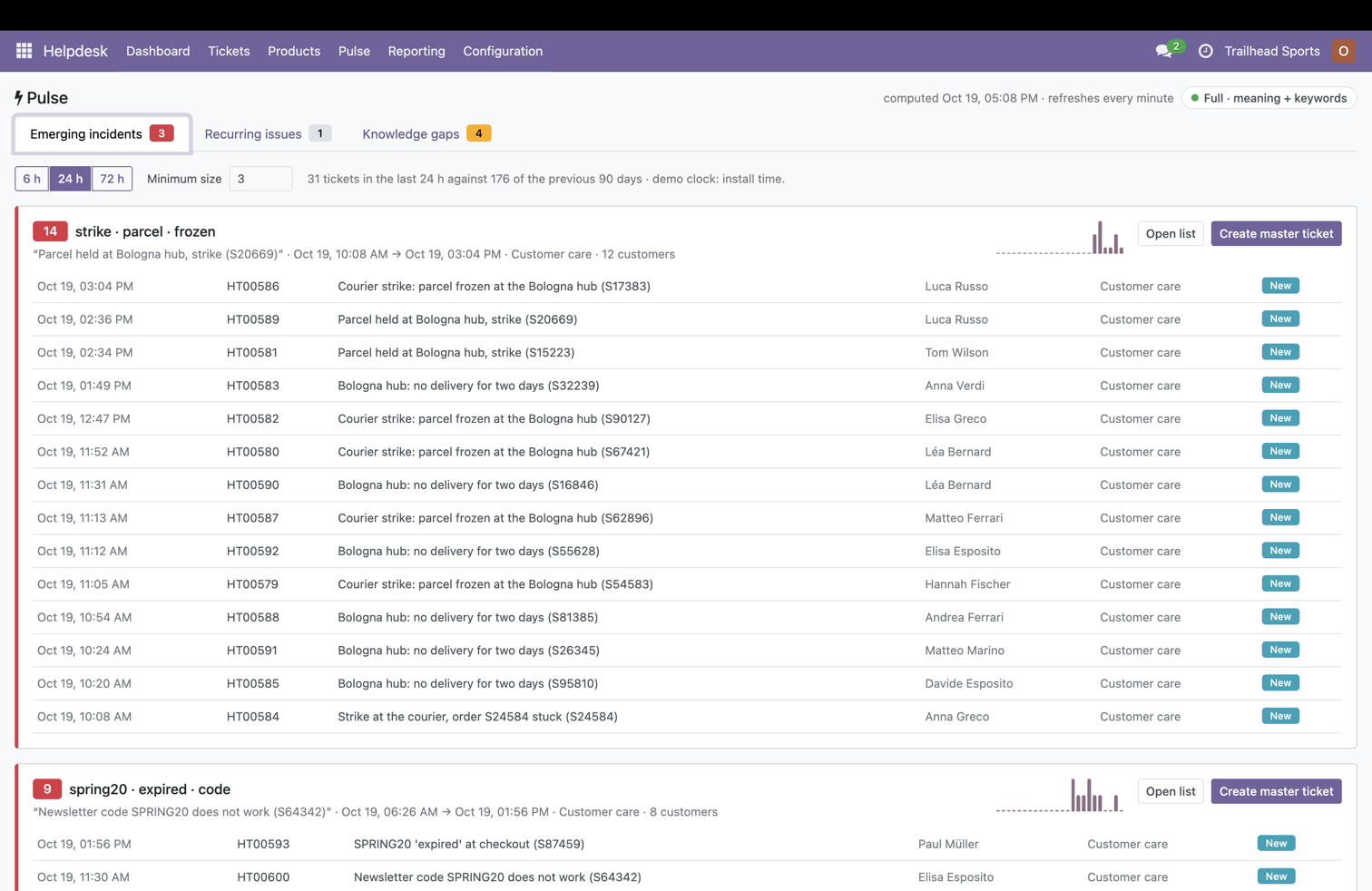Select the 72 h time window
The width and height of the screenshot is (1372, 891).
tap(112, 179)
